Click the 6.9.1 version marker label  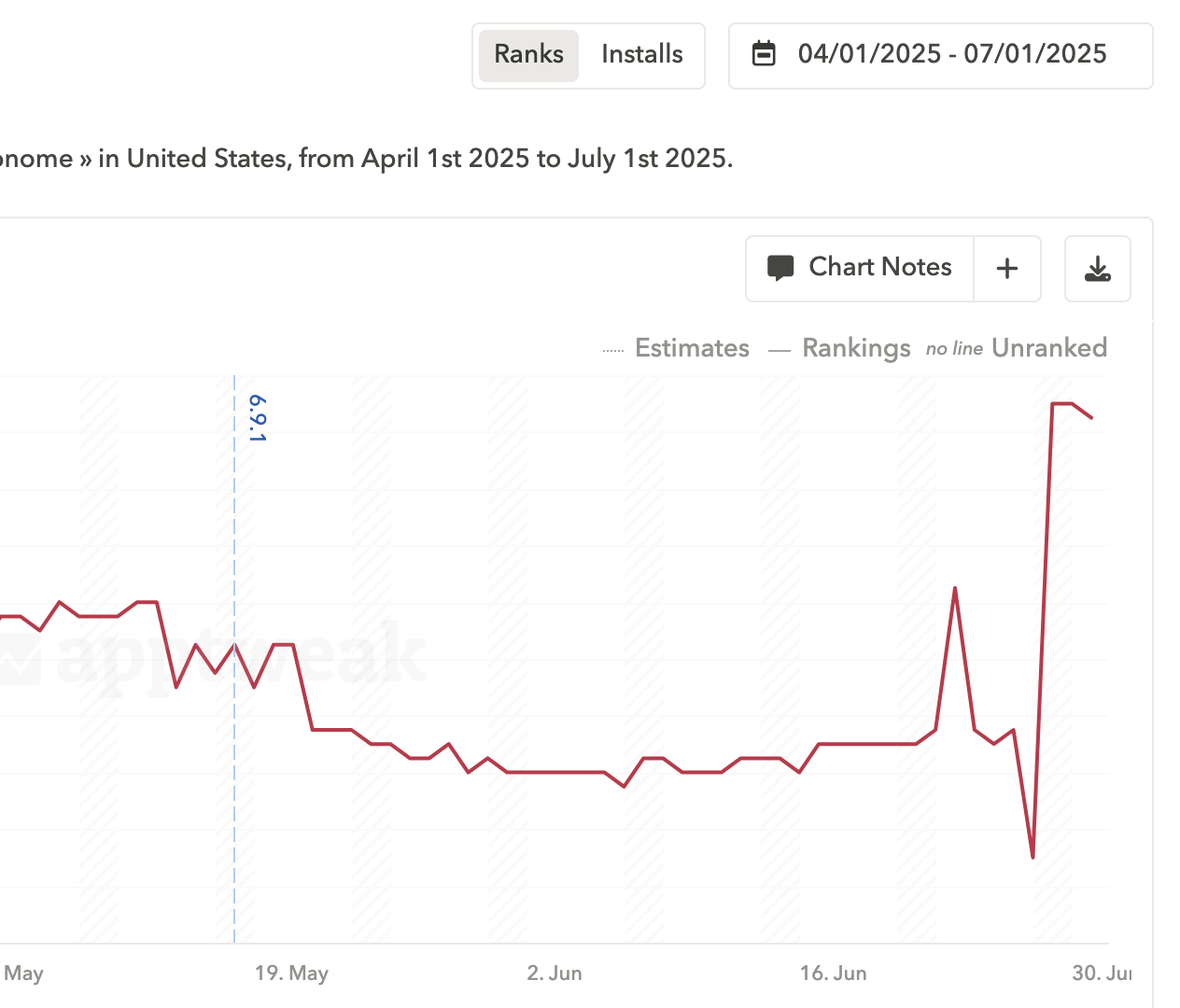point(257,418)
